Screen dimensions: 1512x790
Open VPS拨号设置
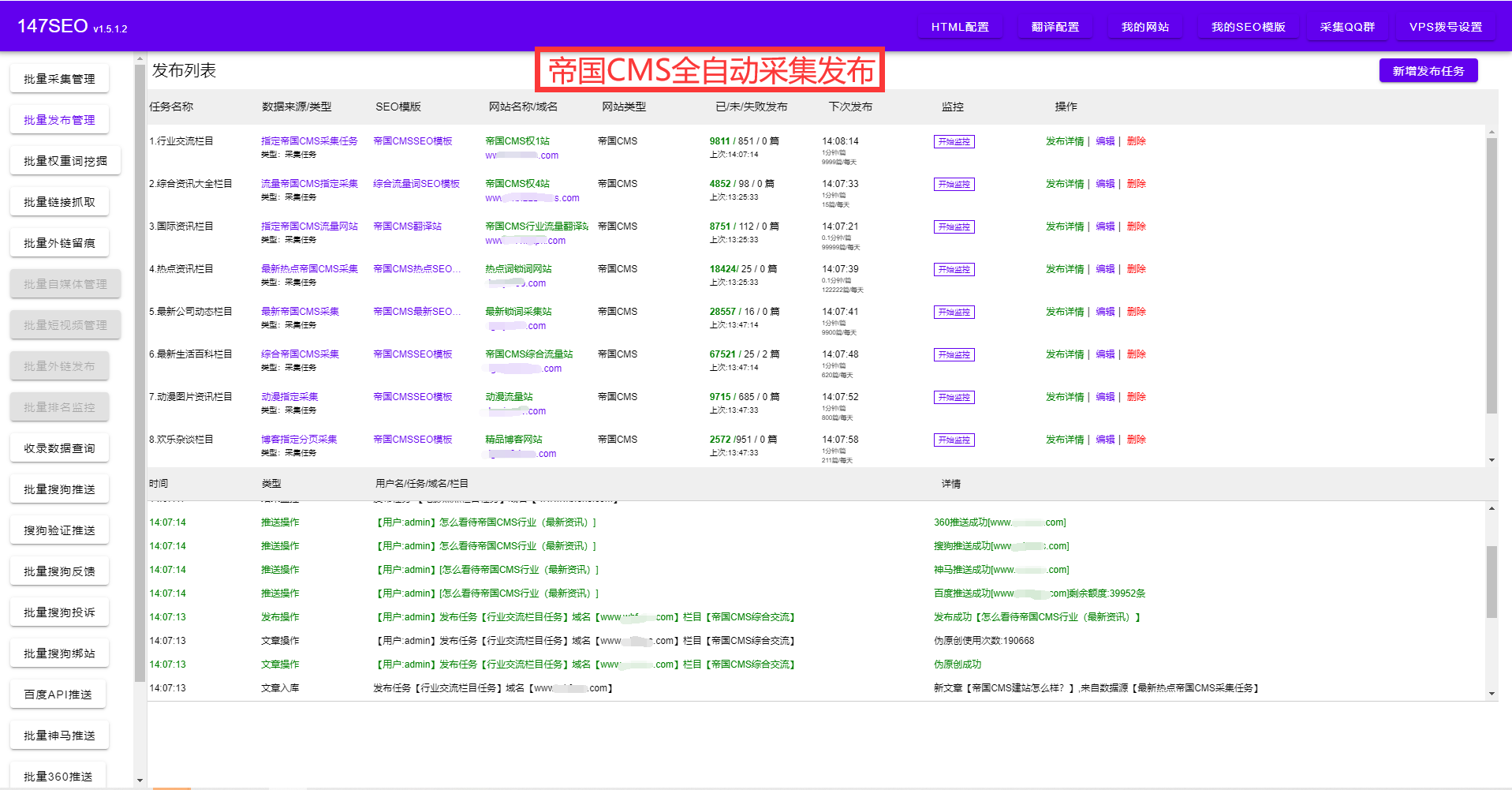point(1446,27)
